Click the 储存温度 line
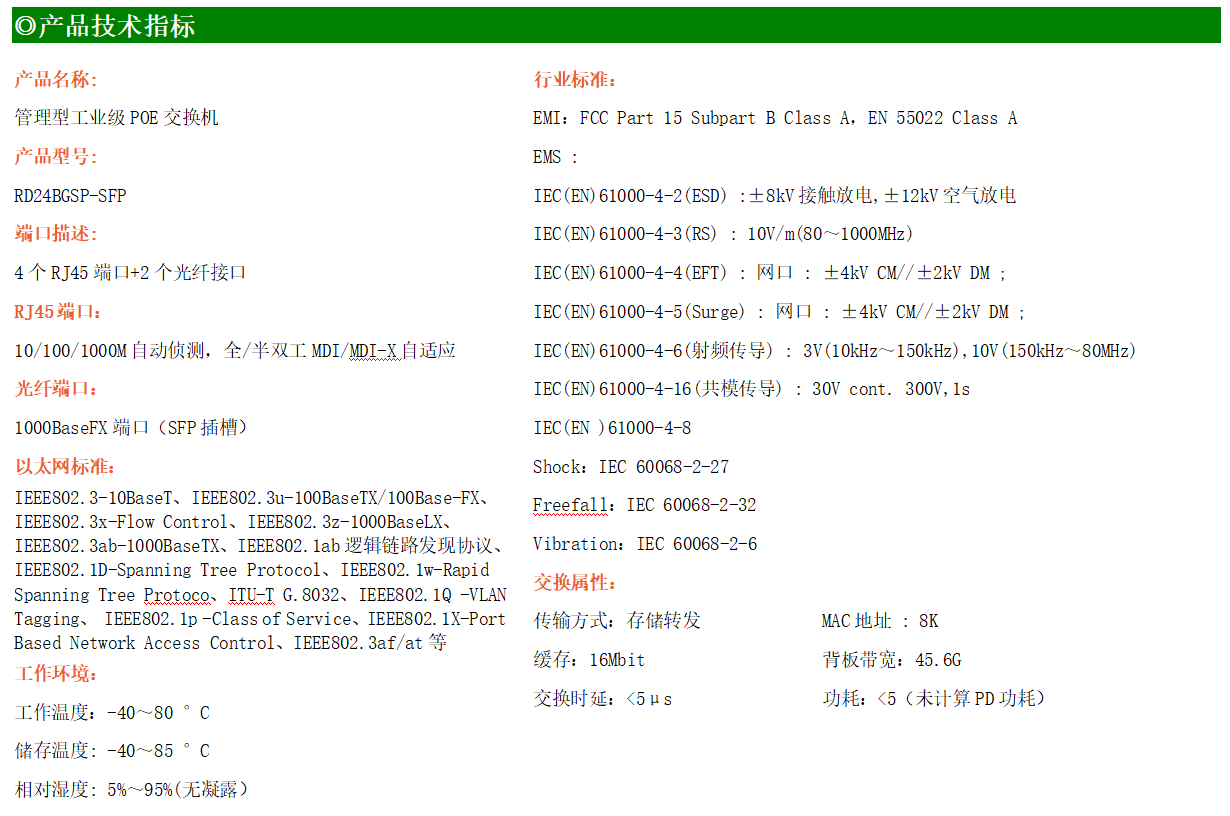 click(112, 751)
